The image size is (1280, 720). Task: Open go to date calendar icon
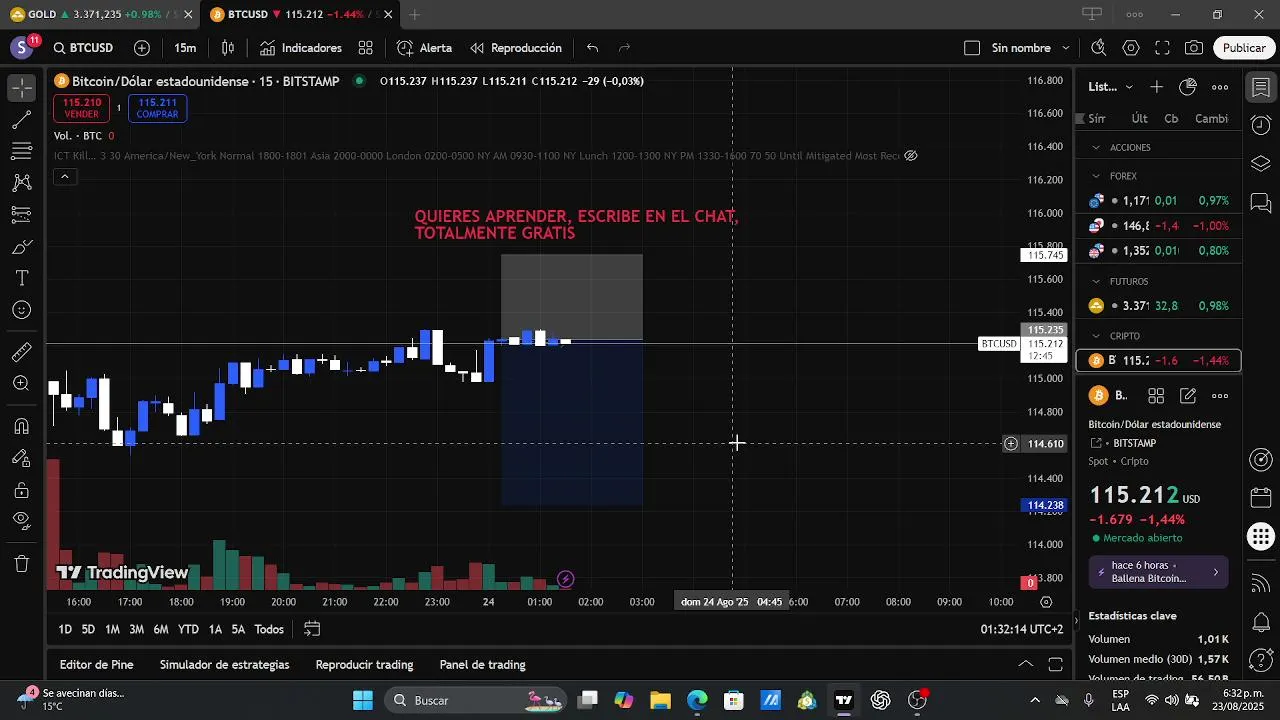pyautogui.click(x=312, y=629)
